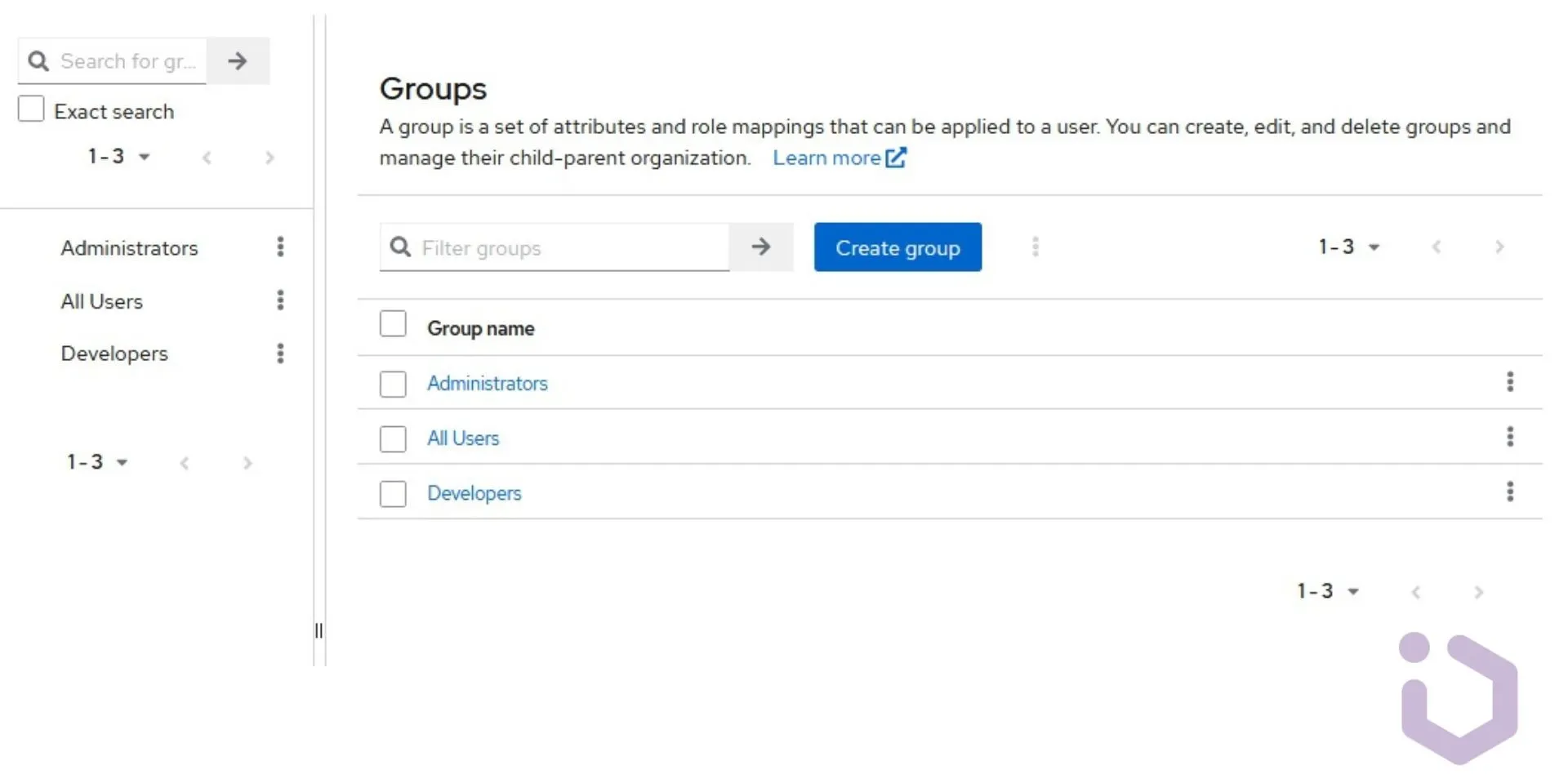This screenshot has width=1568, height=783.
Task: Check the Developers row checkbox
Action: (x=393, y=493)
